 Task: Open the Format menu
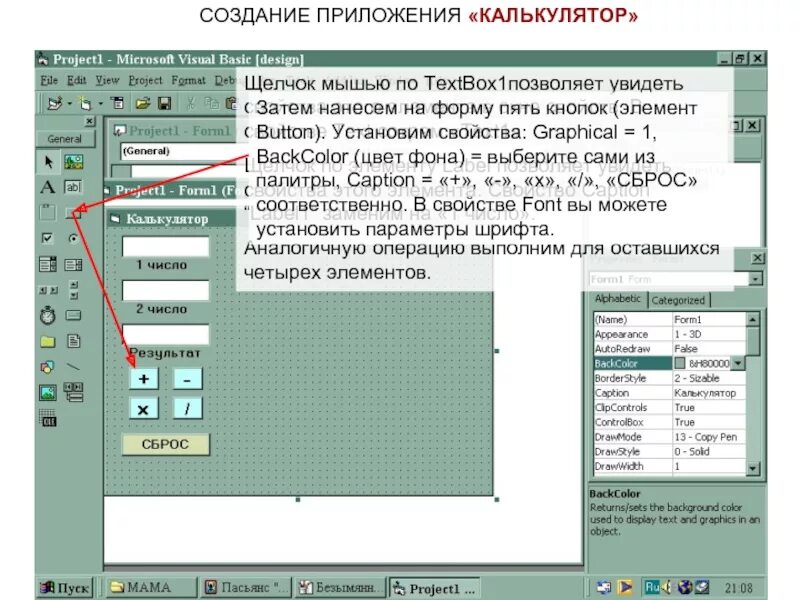click(189, 81)
